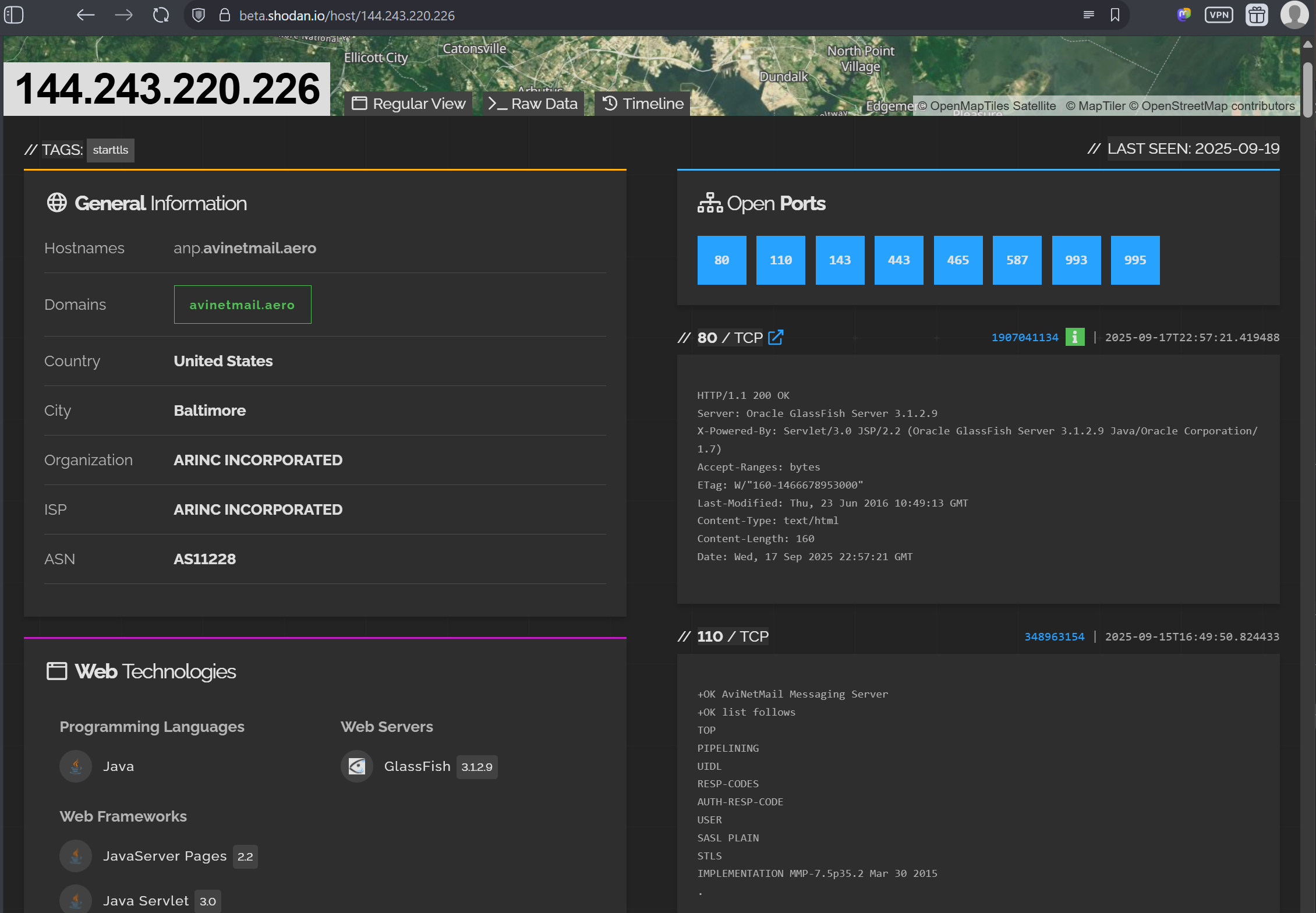Screen dimensions: 1316x913
Task: Switch to Raw Data tab
Action: [533, 104]
